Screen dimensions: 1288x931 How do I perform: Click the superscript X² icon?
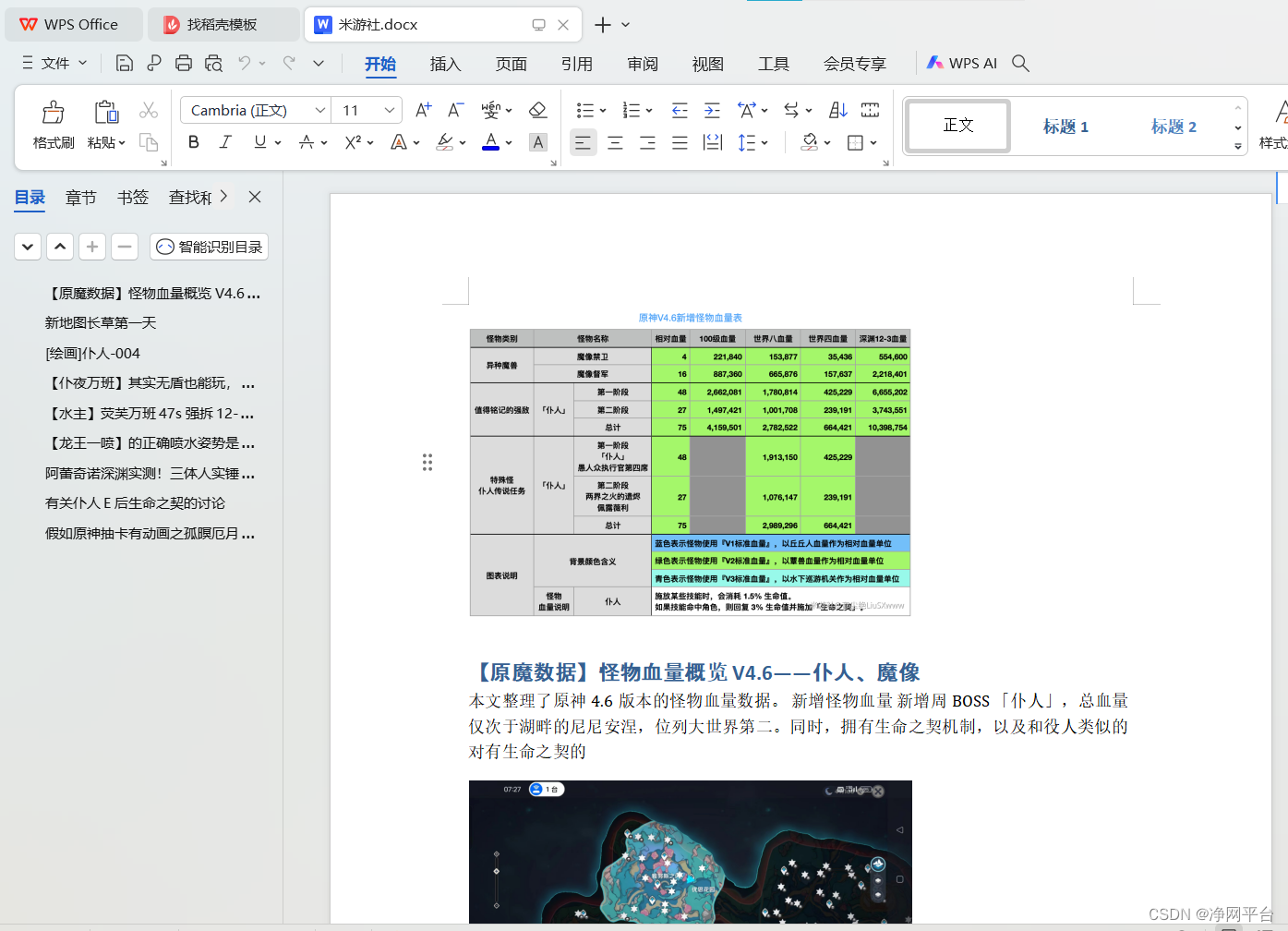tap(353, 142)
